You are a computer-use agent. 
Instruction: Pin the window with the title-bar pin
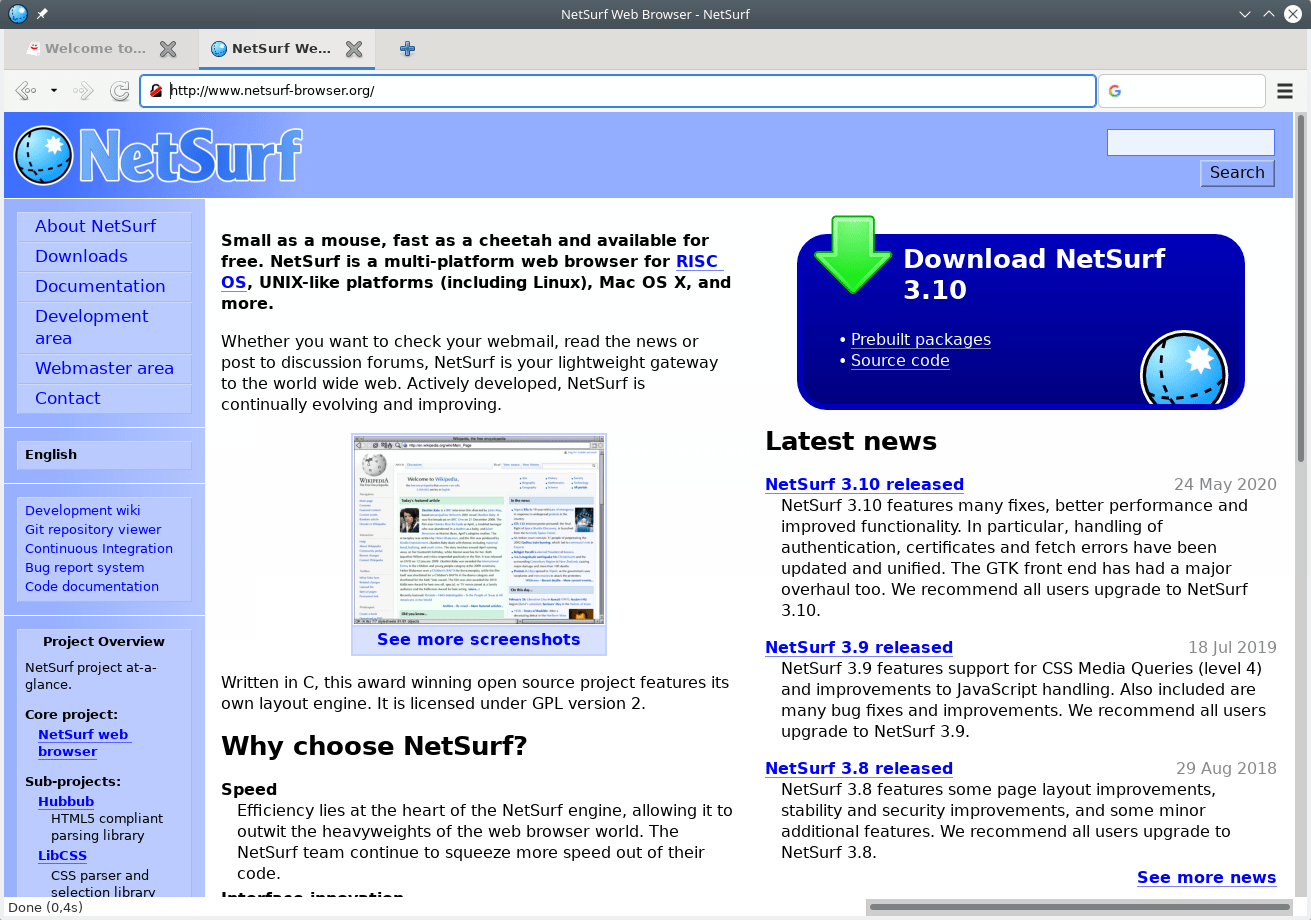42,14
